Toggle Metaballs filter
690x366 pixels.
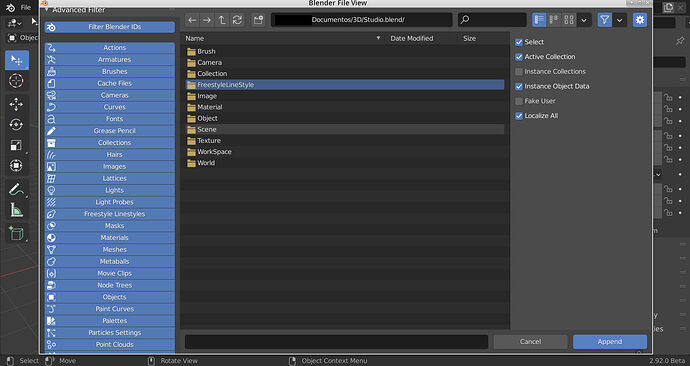(110, 261)
